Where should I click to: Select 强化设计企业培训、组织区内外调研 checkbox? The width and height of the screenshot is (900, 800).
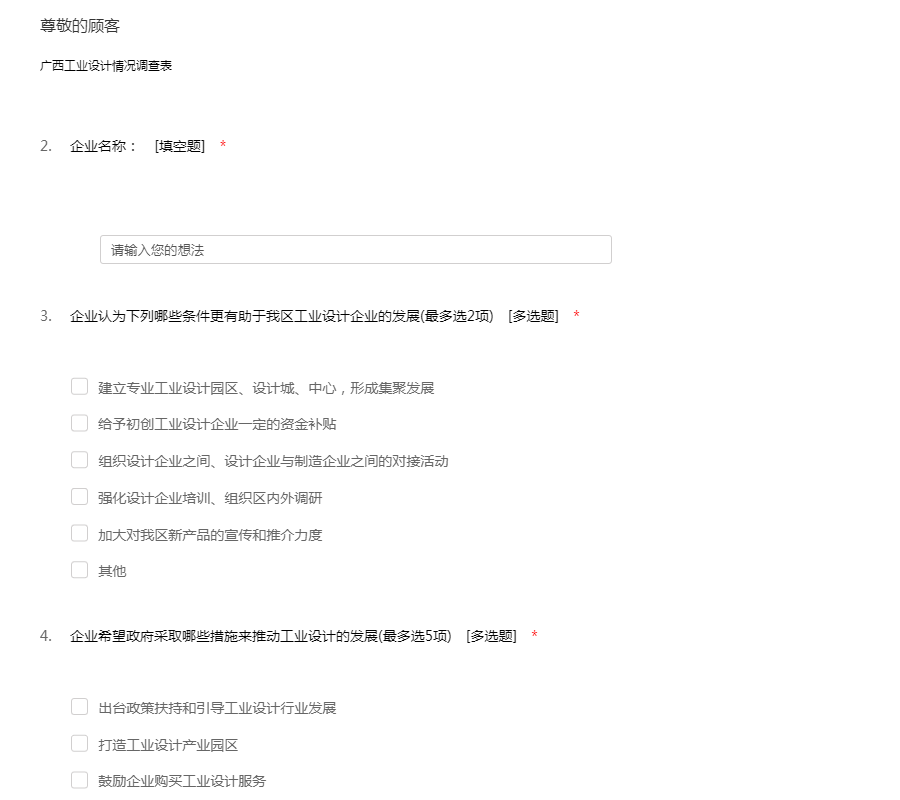79,496
